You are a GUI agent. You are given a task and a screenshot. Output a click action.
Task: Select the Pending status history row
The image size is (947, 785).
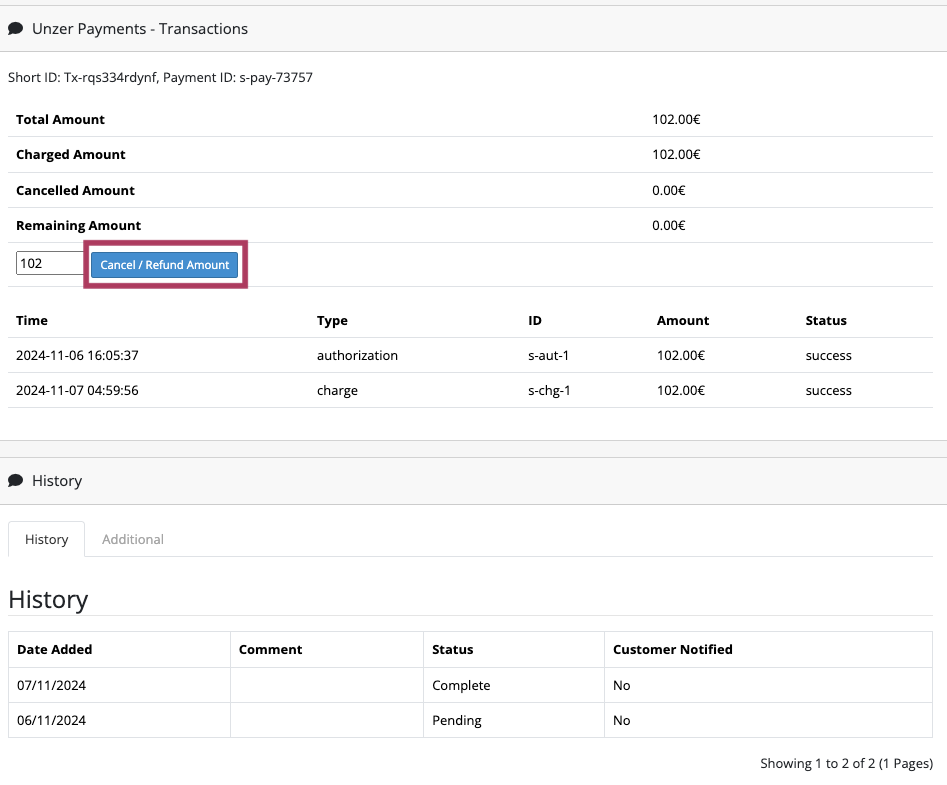coord(470,720)
